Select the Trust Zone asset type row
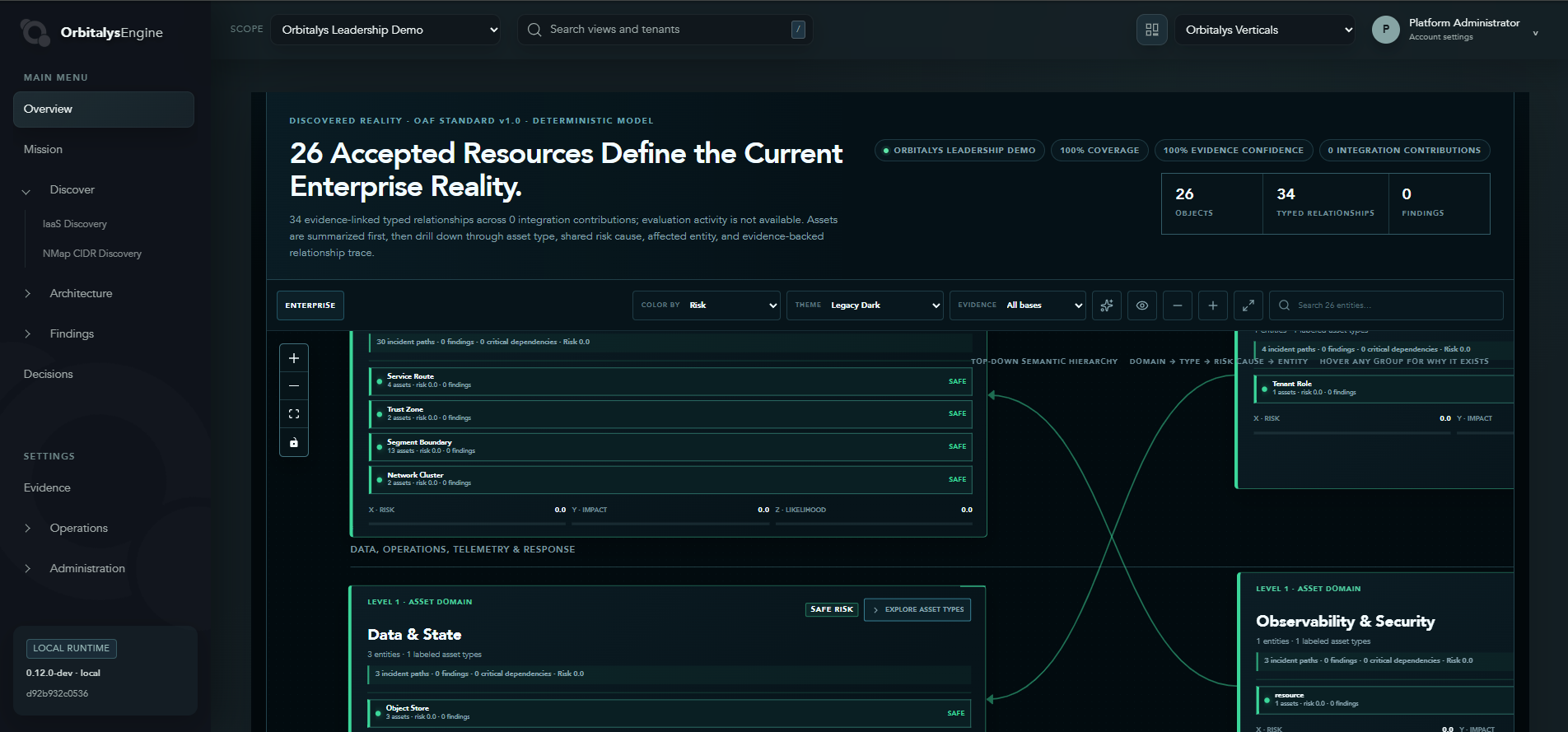 (670, 414)
